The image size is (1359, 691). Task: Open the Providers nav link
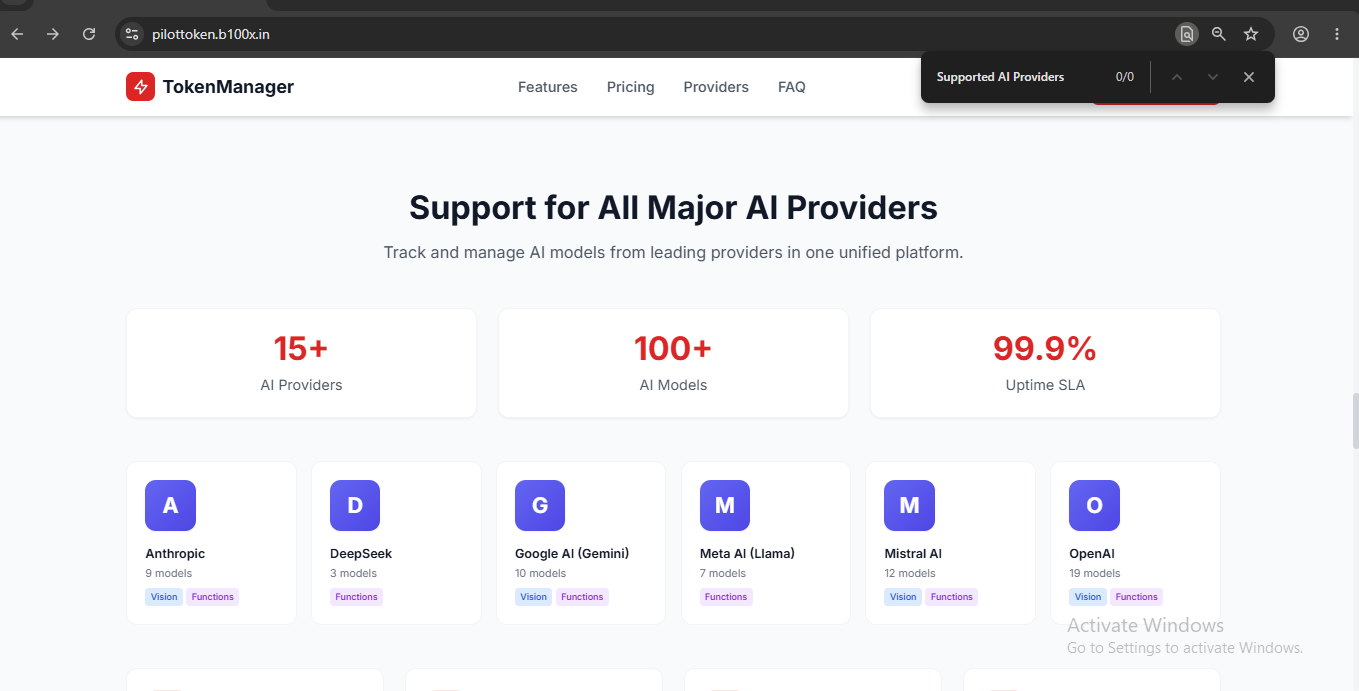tap(716, 87)
